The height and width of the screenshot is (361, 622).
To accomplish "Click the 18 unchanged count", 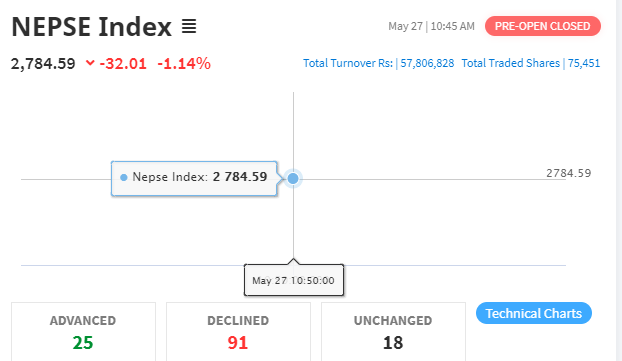I will [393, 343].
